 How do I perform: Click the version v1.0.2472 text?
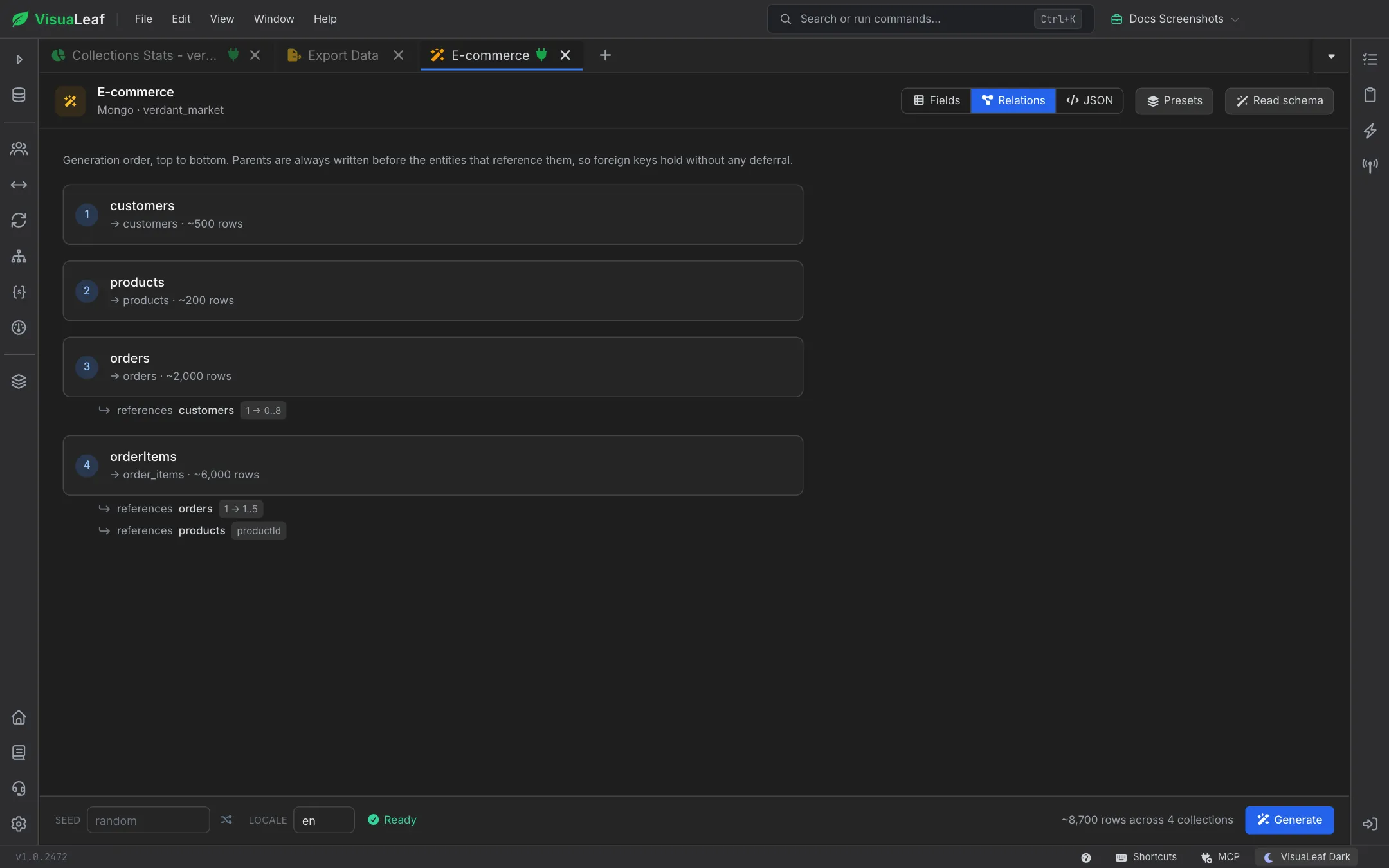pyautogui.click(x=41, y=857)
